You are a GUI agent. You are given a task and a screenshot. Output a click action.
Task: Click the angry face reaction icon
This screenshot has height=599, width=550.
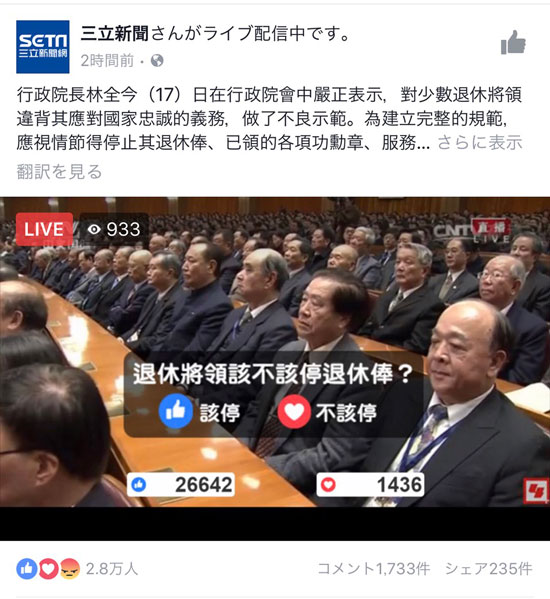coord(70,569)
